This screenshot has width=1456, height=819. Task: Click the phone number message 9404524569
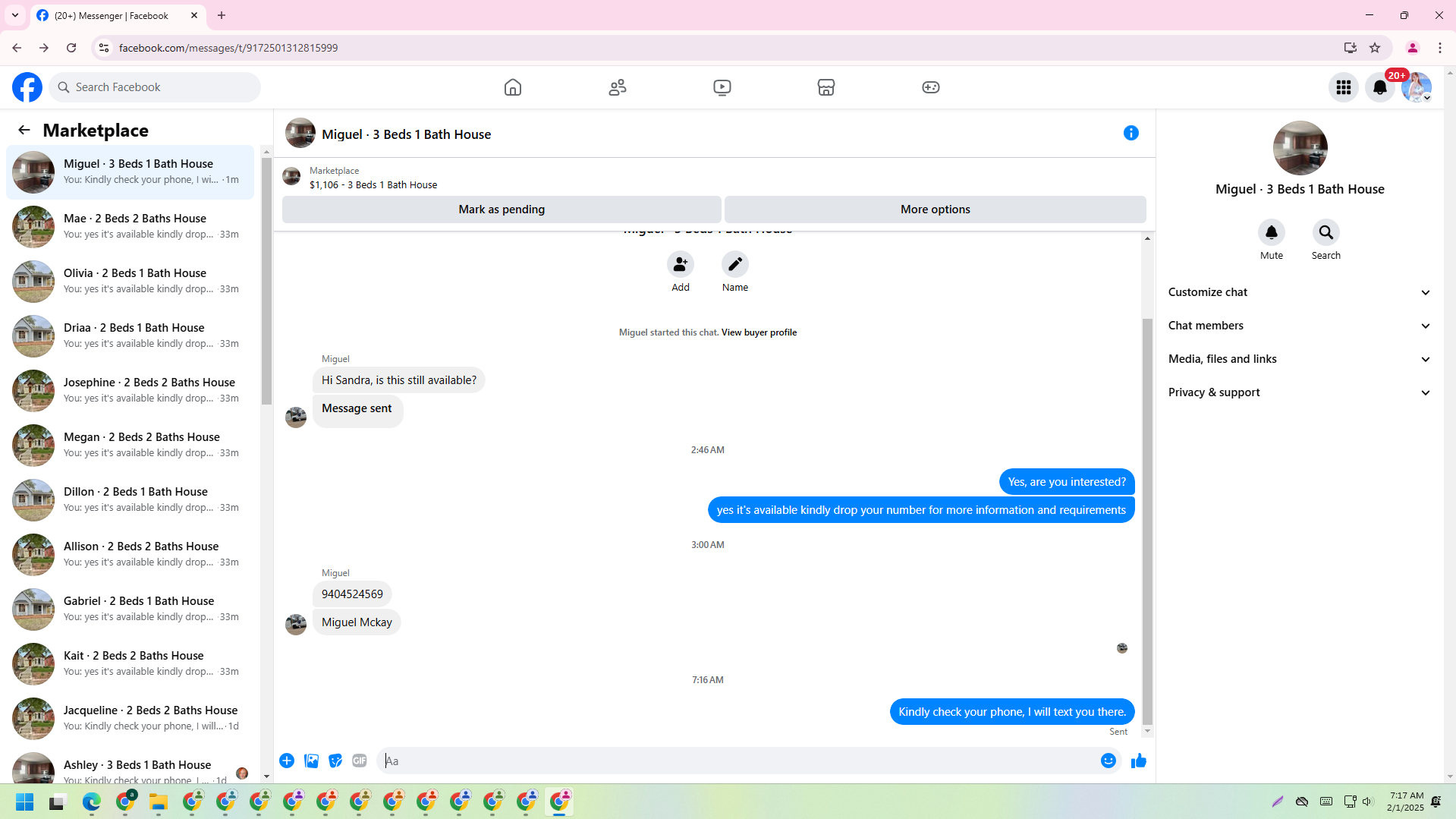tap(352, 594)
